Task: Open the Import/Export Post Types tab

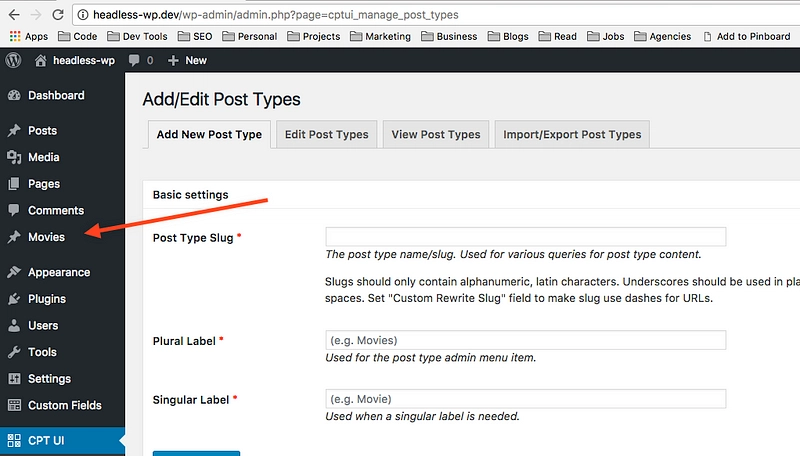Action: (x=572, y=134)
